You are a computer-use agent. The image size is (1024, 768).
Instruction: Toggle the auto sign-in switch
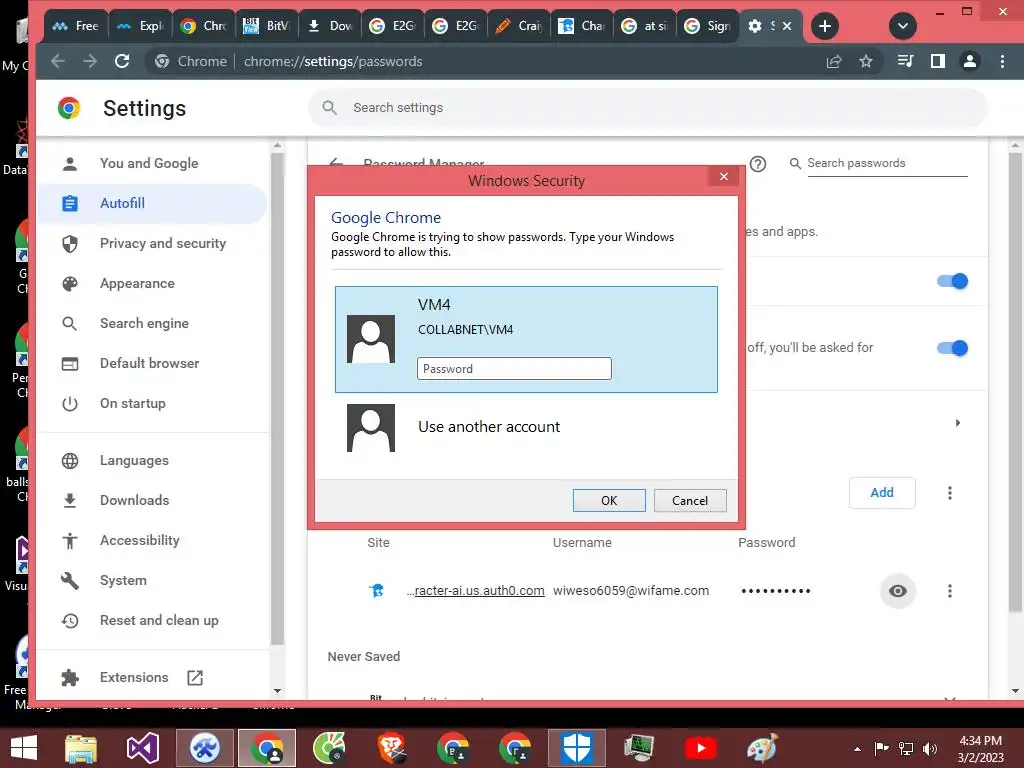pyautogui.click(x=953, y=348)
